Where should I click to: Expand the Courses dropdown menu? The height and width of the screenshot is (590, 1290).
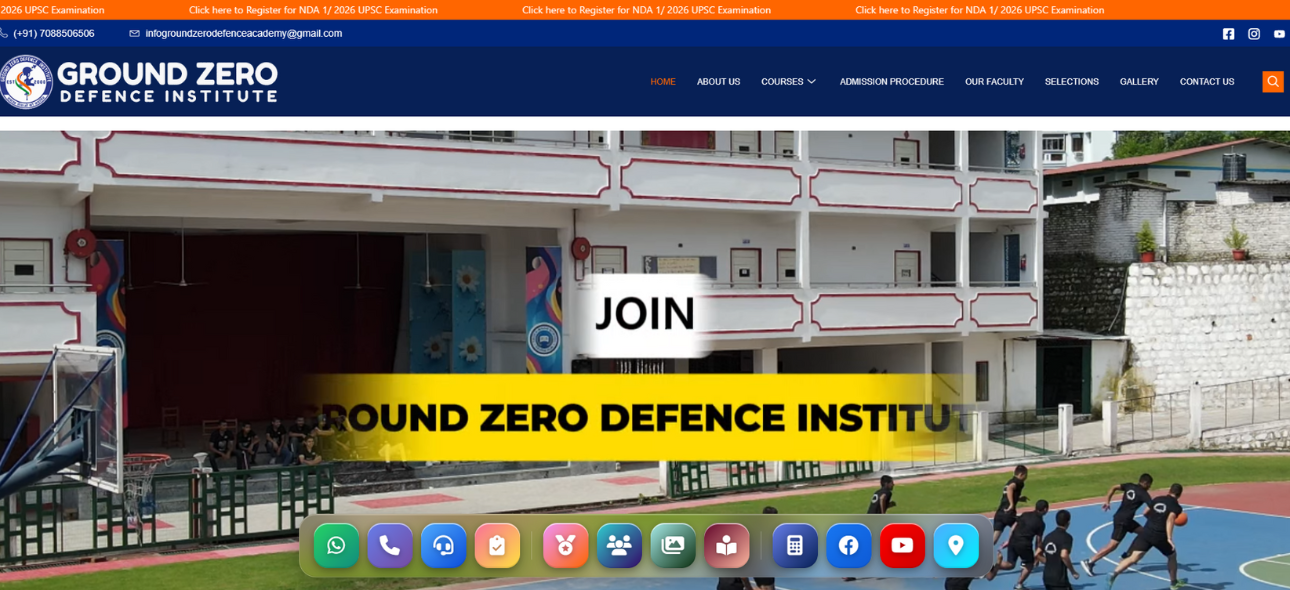coord(788,82)
